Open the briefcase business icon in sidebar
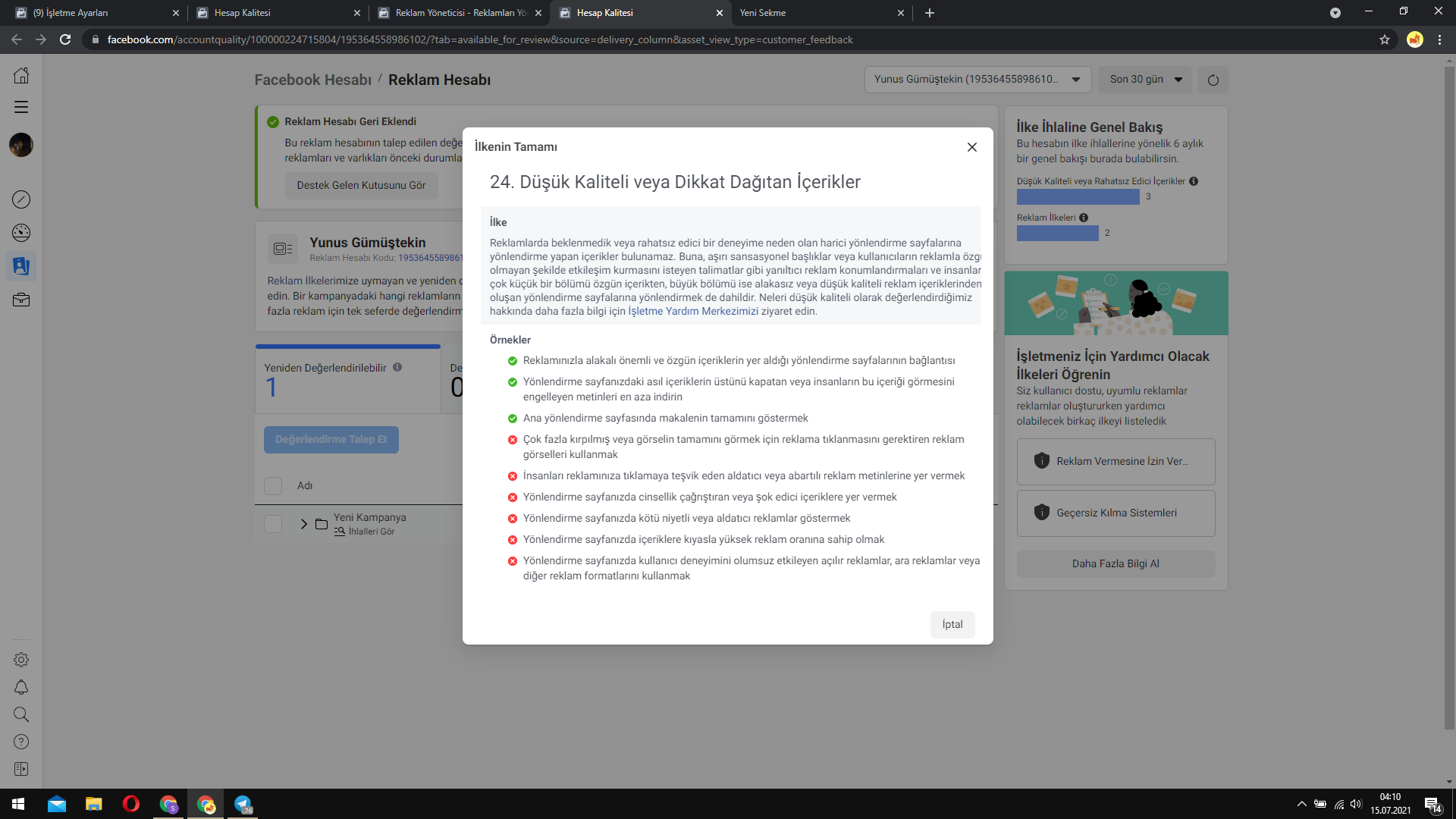This screenshot has height=819, width=1456. pos(21,300)
